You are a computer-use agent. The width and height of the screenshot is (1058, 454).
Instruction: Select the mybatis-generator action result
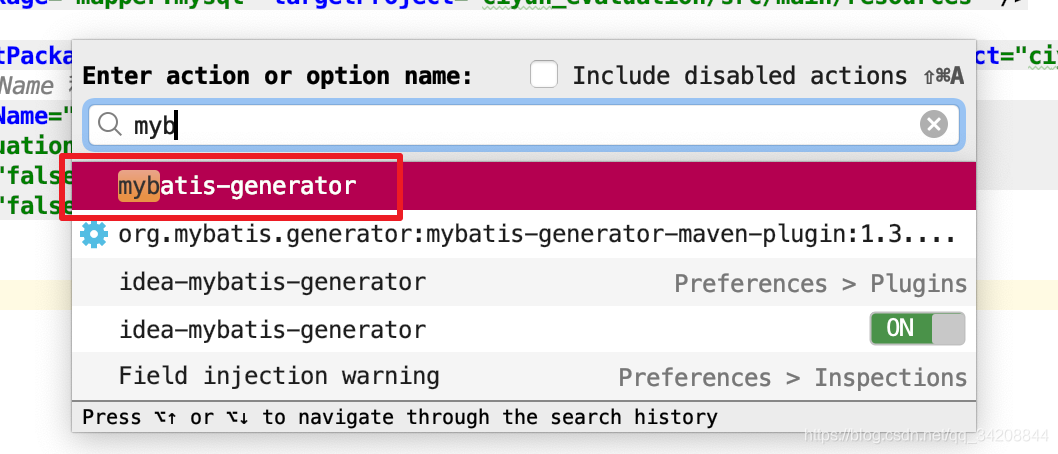(x=524, y=186)
